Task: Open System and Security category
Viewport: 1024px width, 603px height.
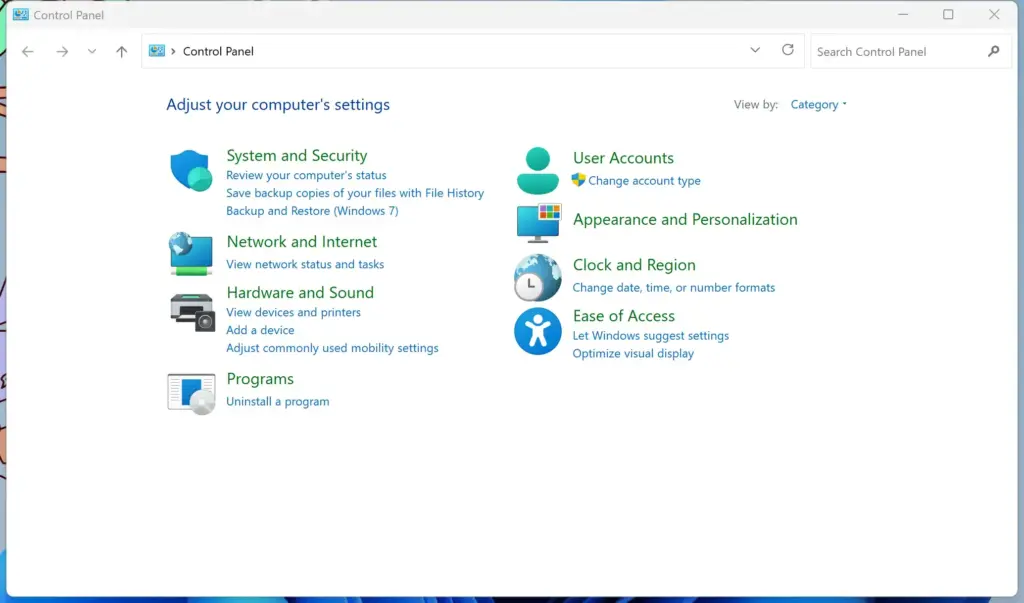Action: click(296, 155)
